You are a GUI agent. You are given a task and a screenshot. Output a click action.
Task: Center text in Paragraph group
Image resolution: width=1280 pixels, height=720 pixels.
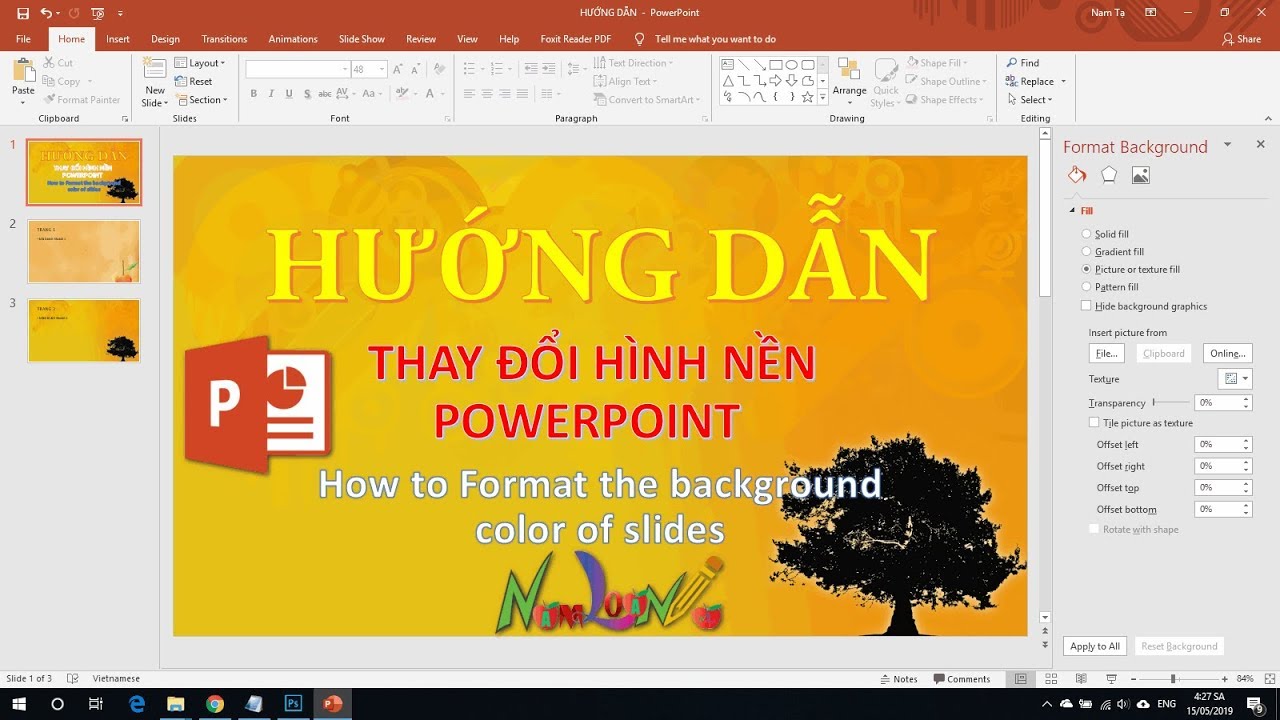(x=487, y=94)
